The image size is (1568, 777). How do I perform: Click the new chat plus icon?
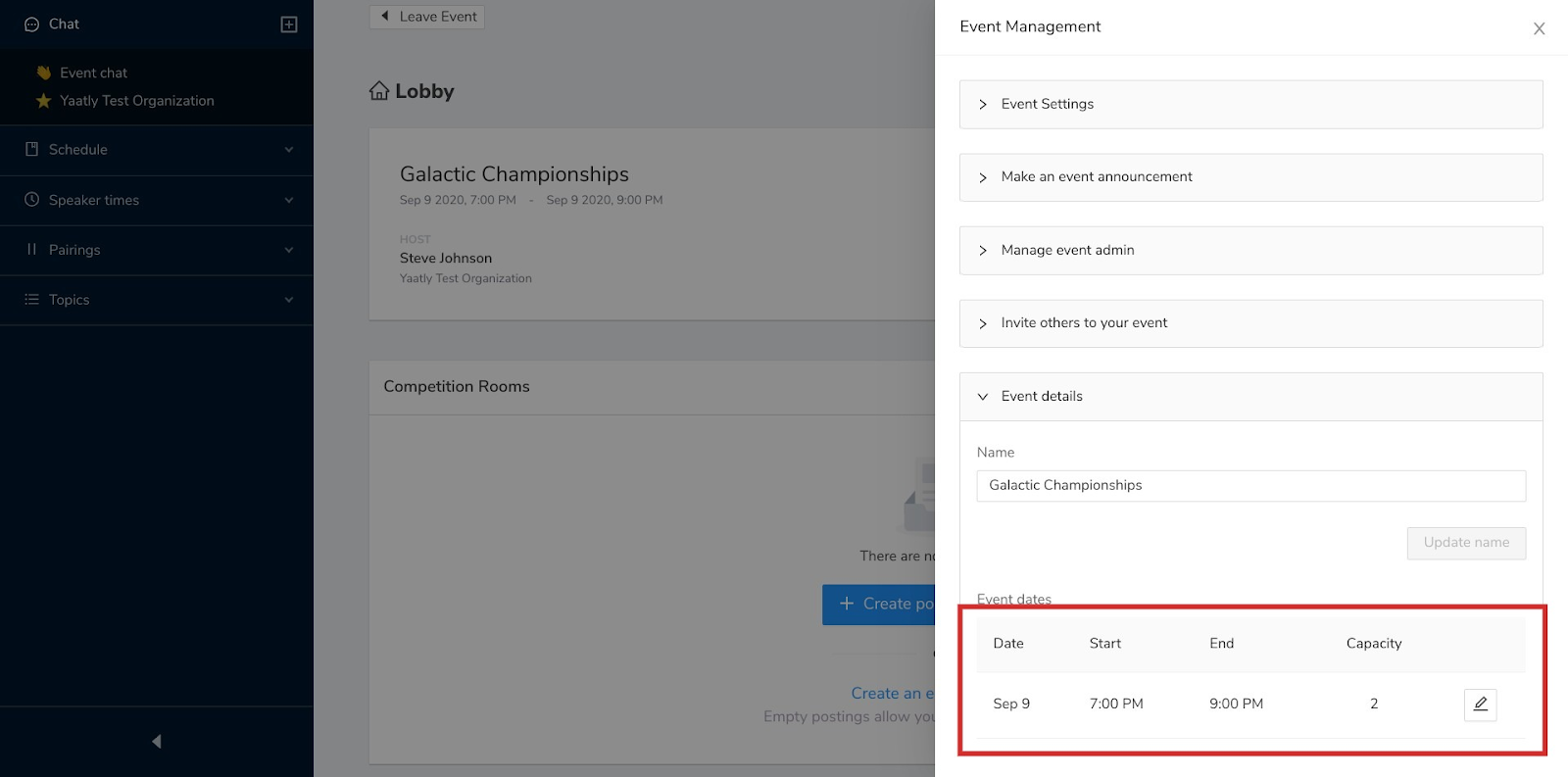pyautogui.click(x=289, y=24)
